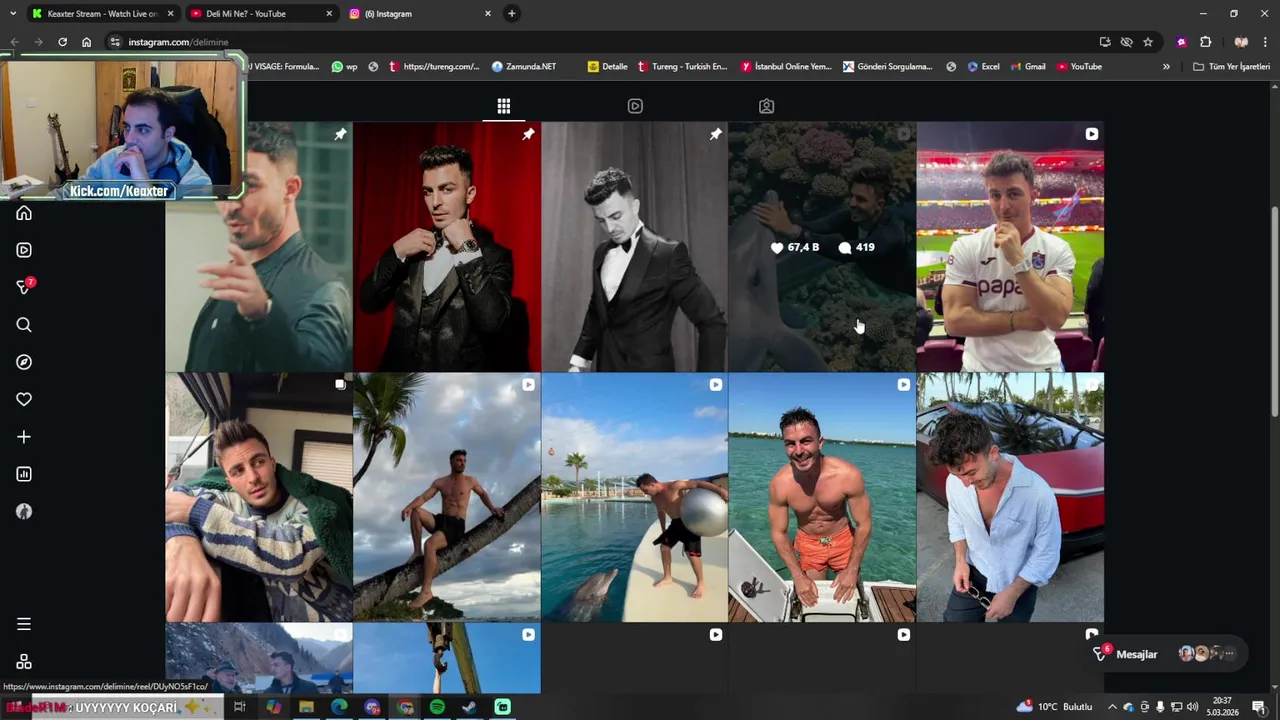
Task: Open the Detalle bookmark
Action: click(608, 67)
